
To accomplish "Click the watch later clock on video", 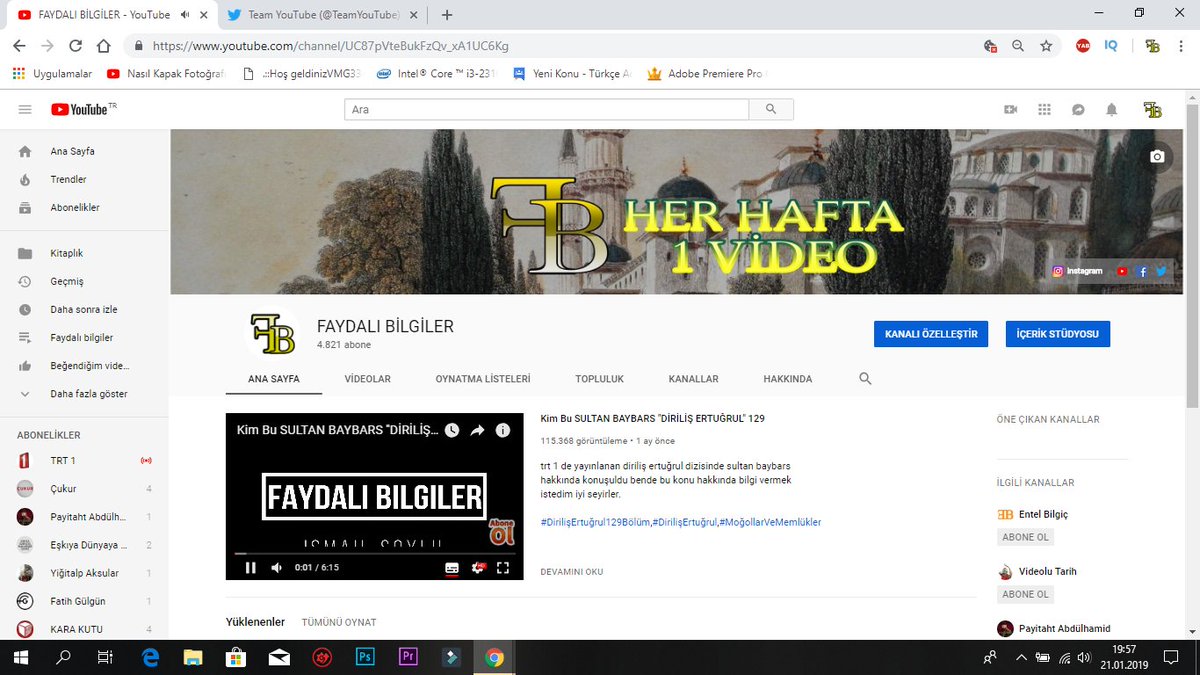I will (x=452, y=430).
